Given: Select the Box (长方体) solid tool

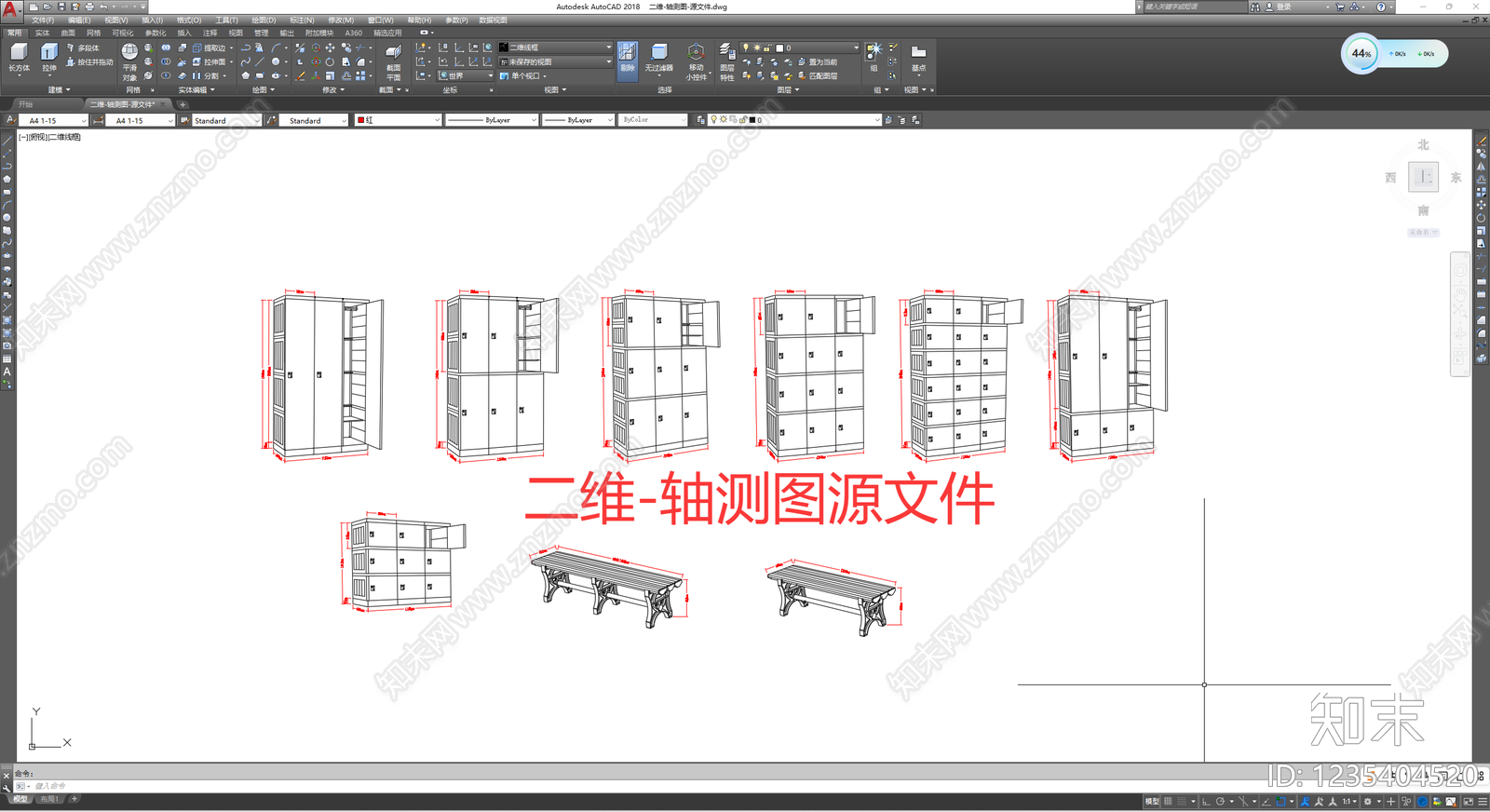Looking at the screenshot, I should pos(19,57).
